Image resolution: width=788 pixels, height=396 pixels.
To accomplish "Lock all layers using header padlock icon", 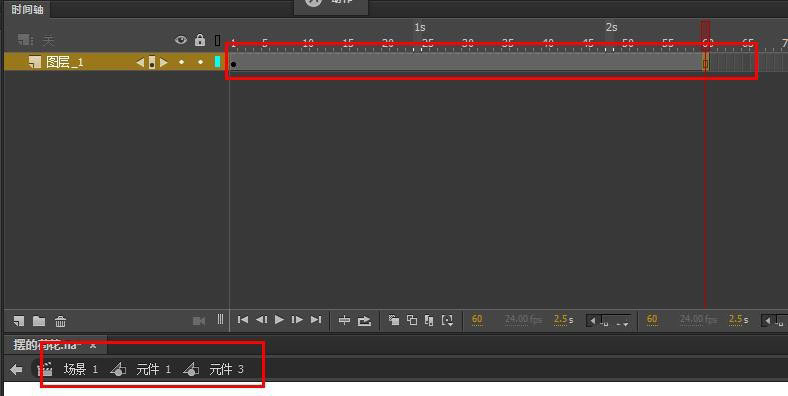I will tap(200, 40).
